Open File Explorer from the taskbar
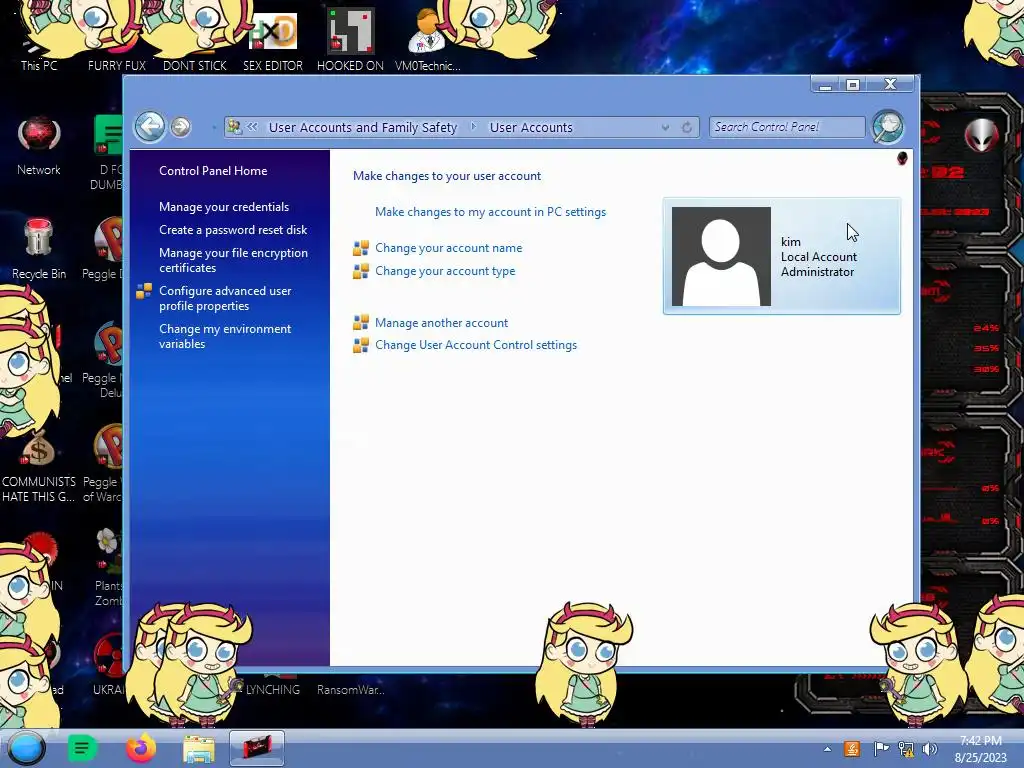 coord(199,749)
